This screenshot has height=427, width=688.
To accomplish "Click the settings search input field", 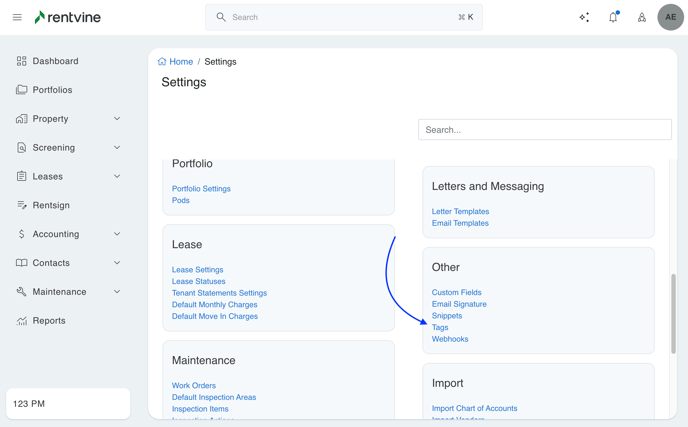I will click(x=544, y=130).
